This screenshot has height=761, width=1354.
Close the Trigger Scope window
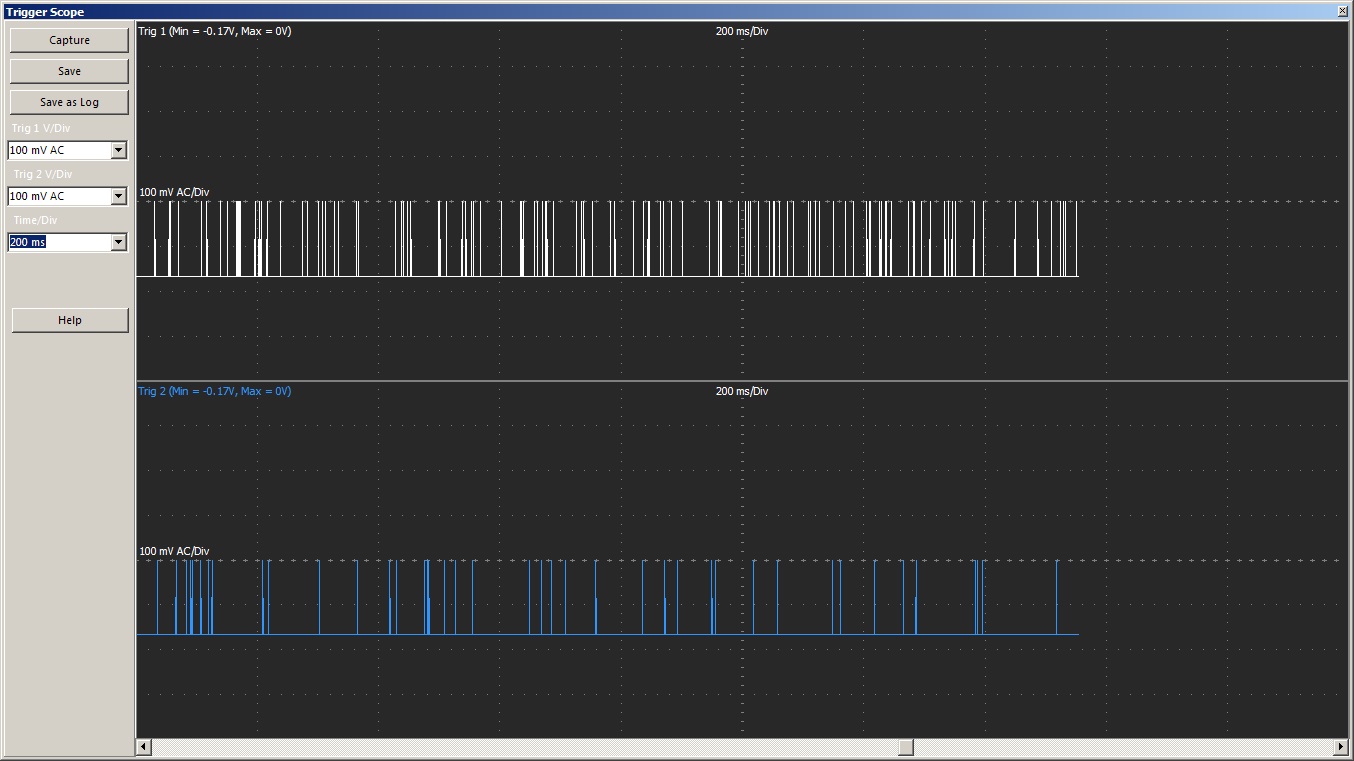[x=1342, y=11]
